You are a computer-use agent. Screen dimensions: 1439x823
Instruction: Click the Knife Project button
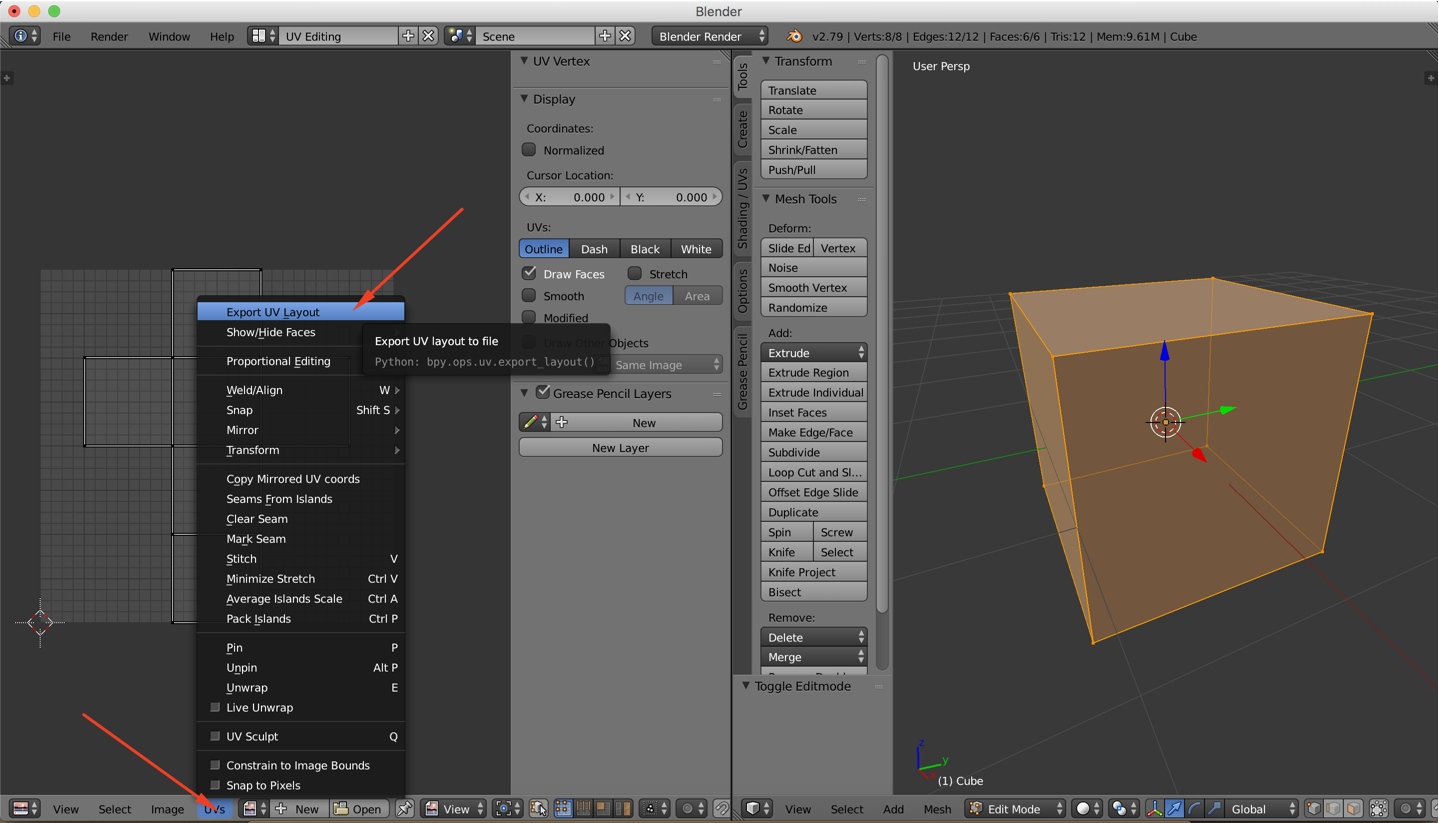point(814,572)
